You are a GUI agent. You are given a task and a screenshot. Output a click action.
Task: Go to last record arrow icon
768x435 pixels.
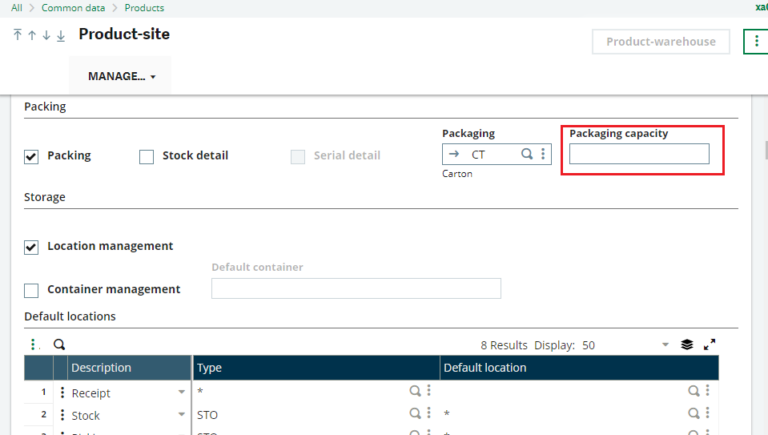(60, 35)
